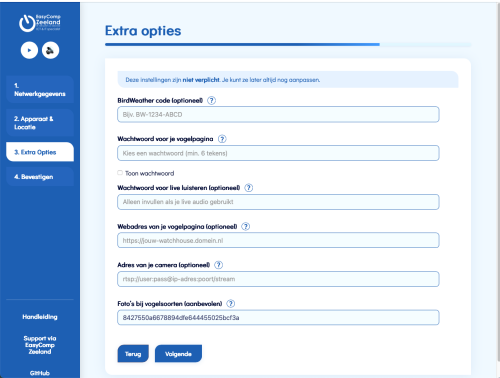
Task: Focus the vogelpagina password field
Action: point(278,153)
